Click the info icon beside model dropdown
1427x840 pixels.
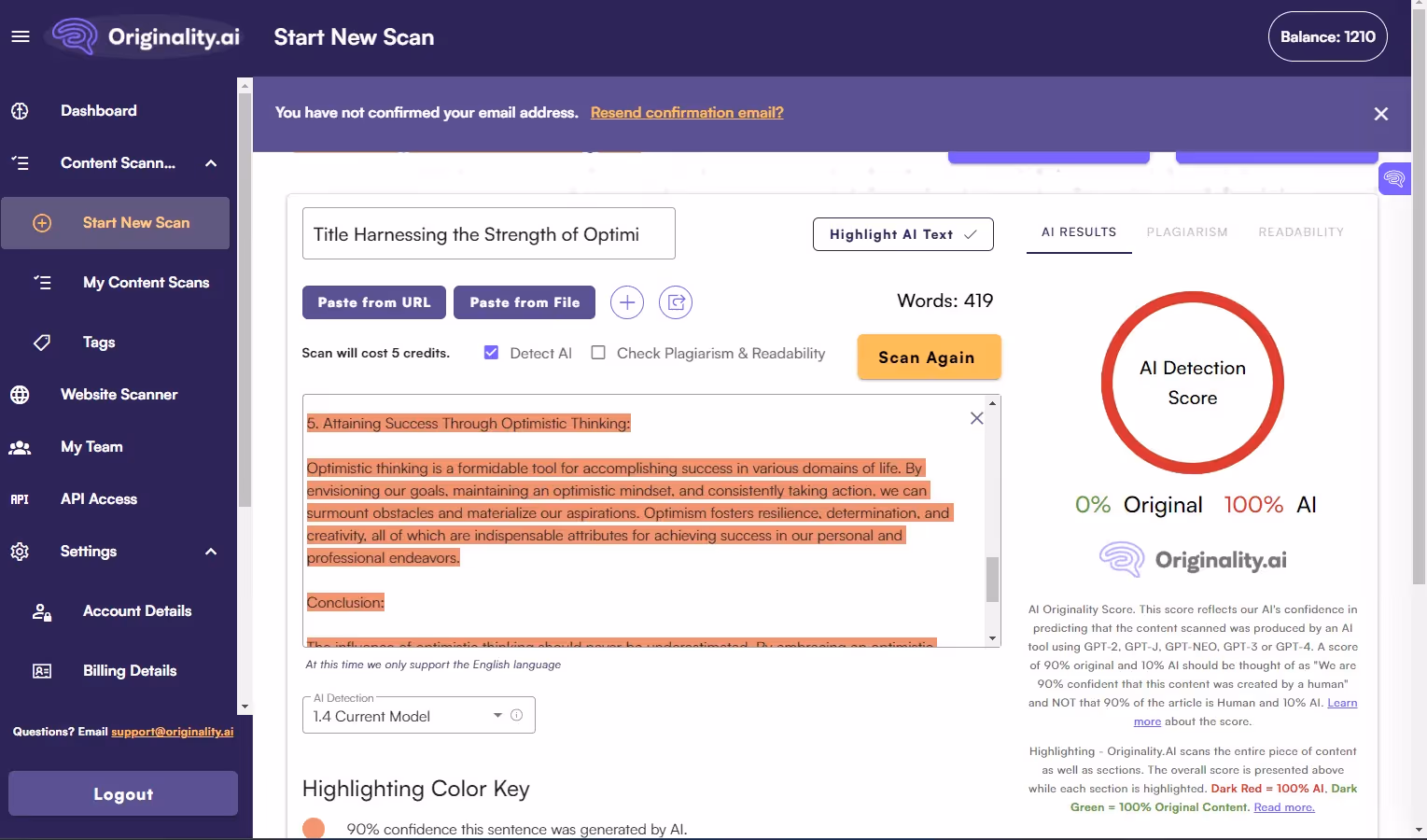coord(516,716)
